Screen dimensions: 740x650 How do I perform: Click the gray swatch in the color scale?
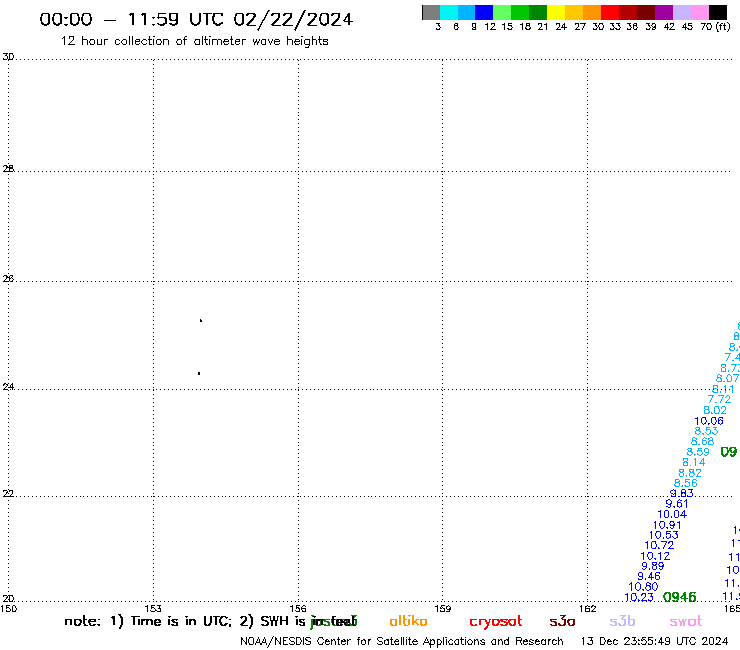click(431, 12)
